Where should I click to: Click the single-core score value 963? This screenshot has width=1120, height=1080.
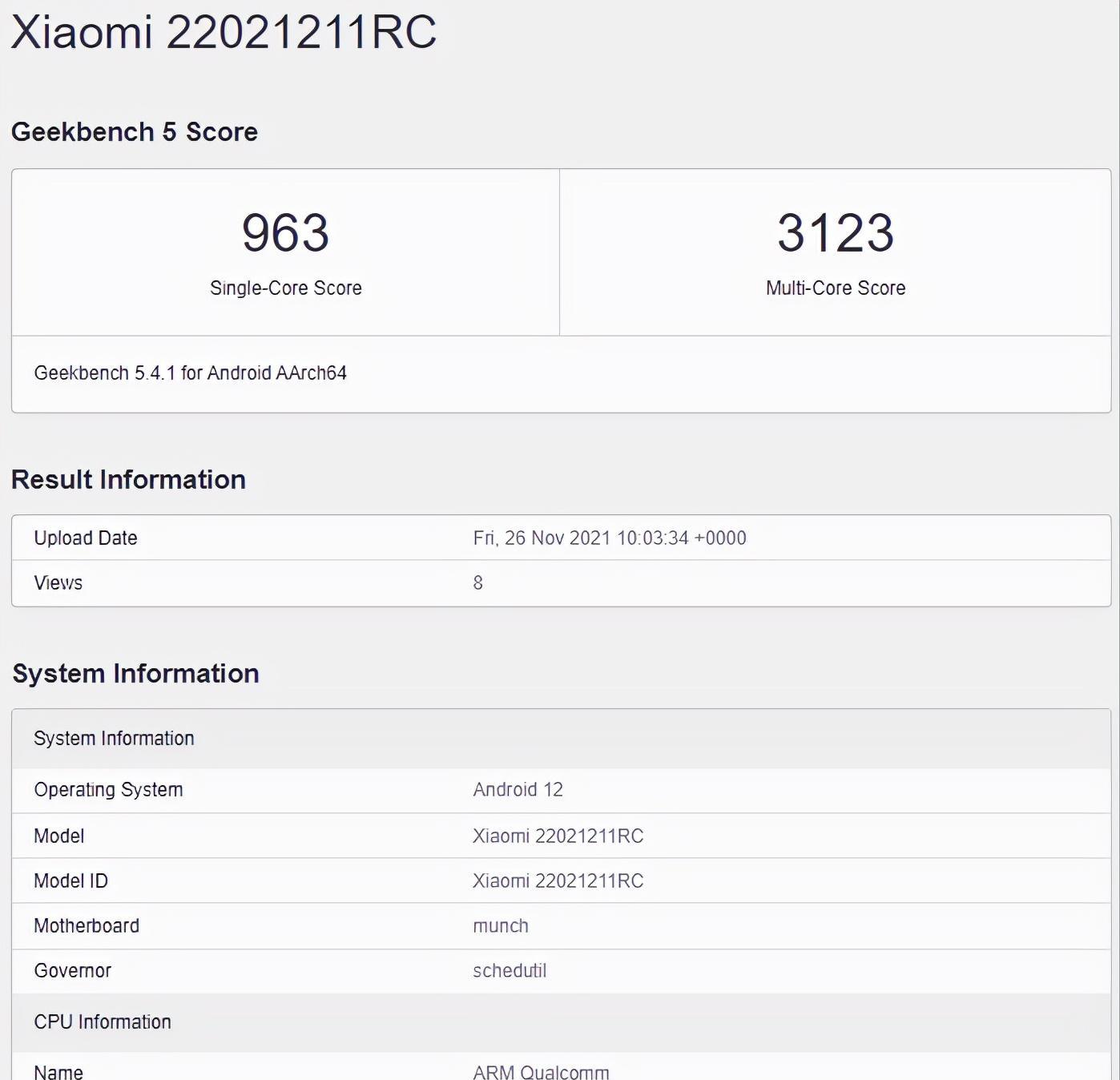pos(285,232)
